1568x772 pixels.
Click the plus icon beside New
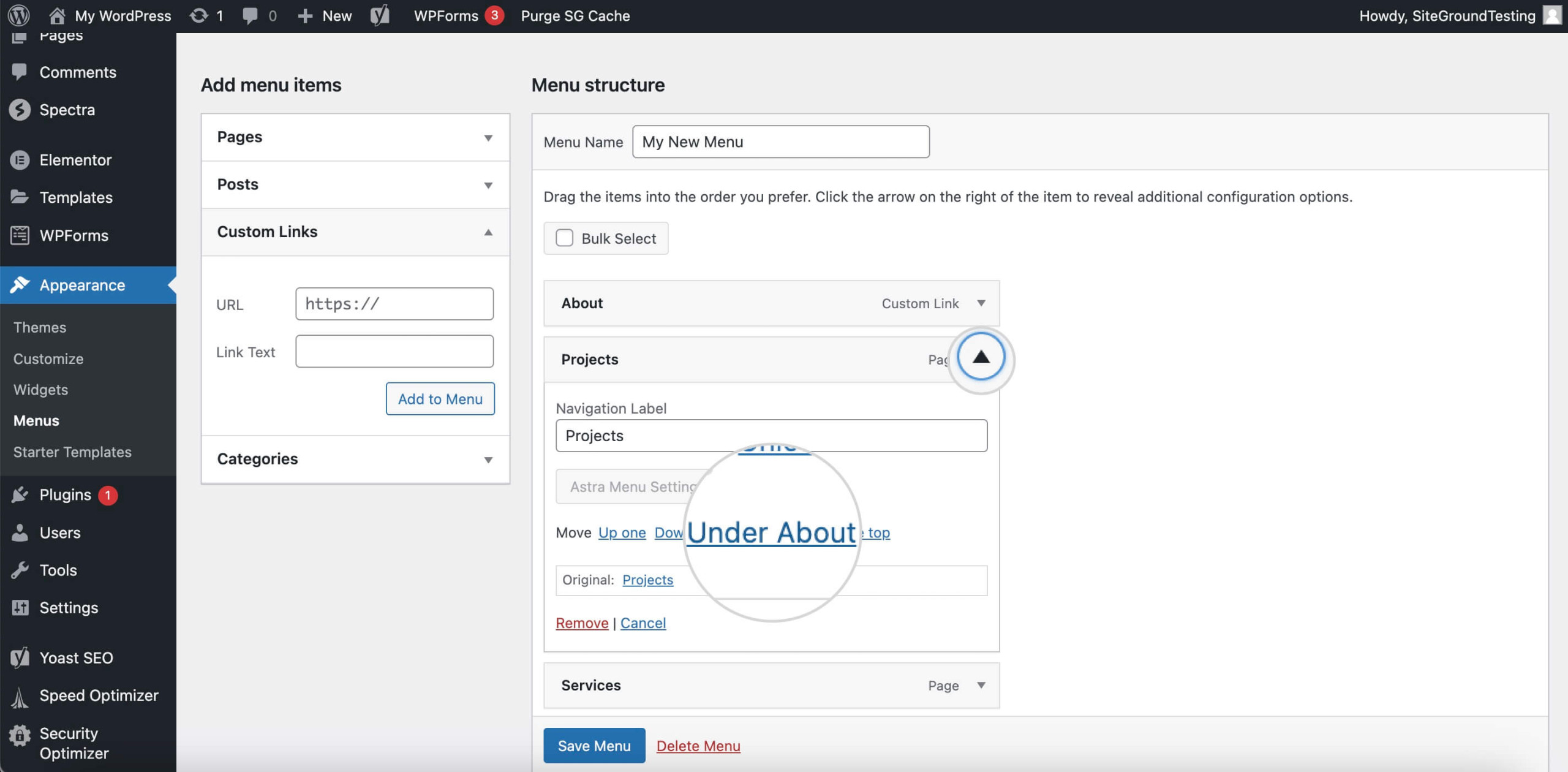305,15
